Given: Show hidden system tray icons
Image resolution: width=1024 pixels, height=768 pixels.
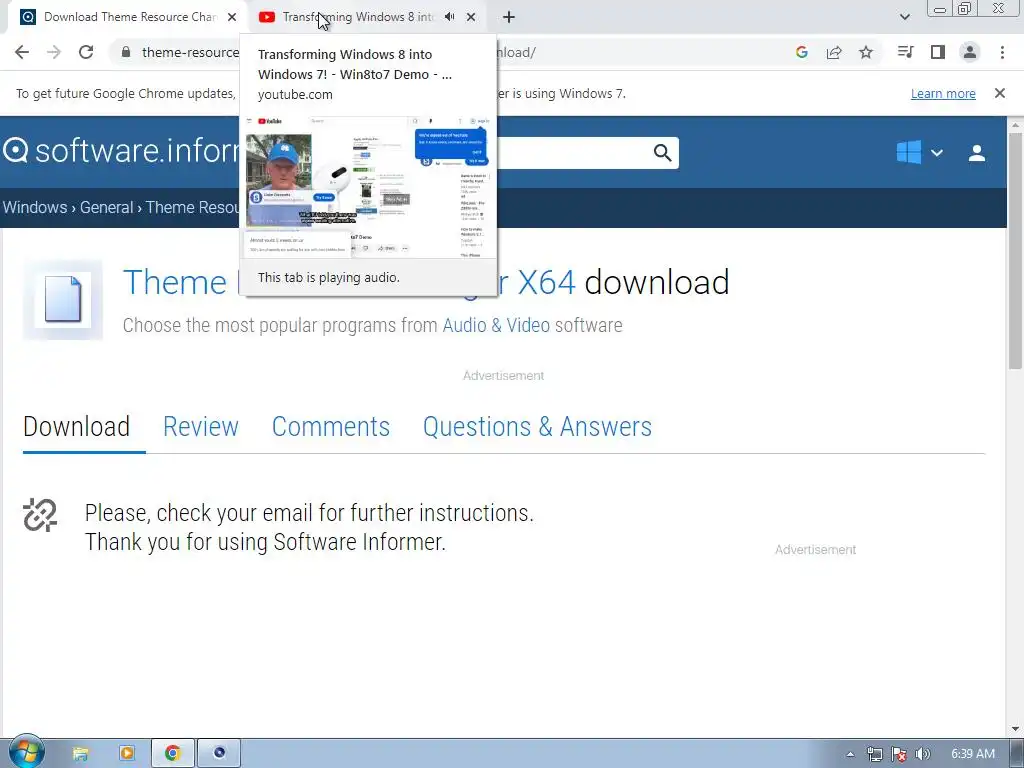Looking at the screenshot, I should pos(850,754).
